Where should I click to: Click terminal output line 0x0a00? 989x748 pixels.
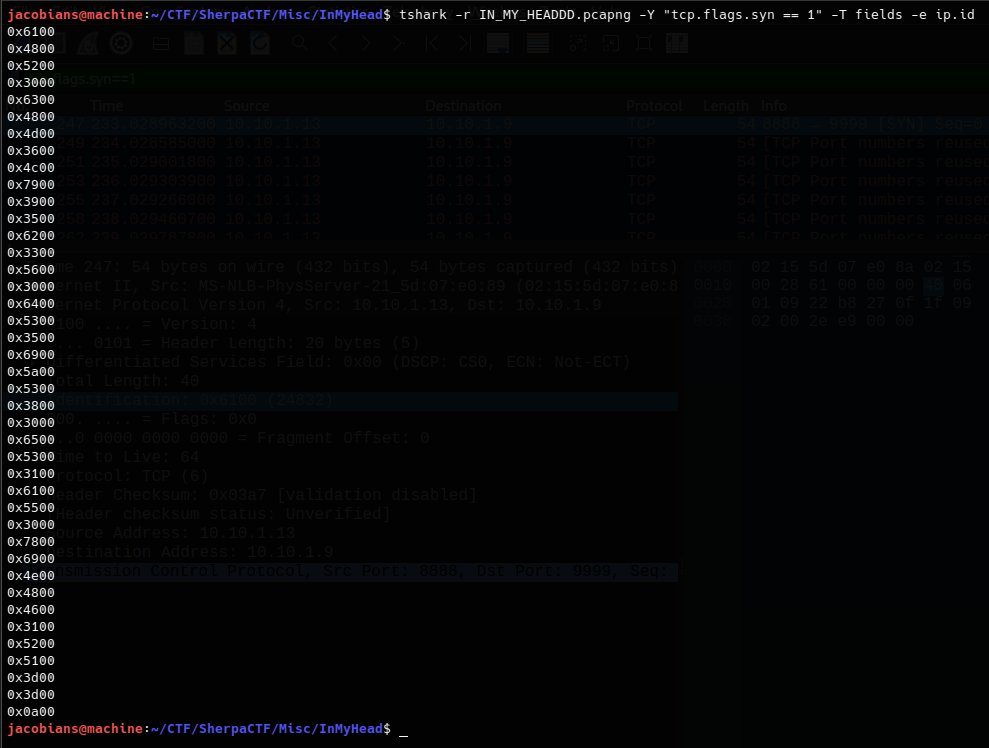(x=31, y=712)
